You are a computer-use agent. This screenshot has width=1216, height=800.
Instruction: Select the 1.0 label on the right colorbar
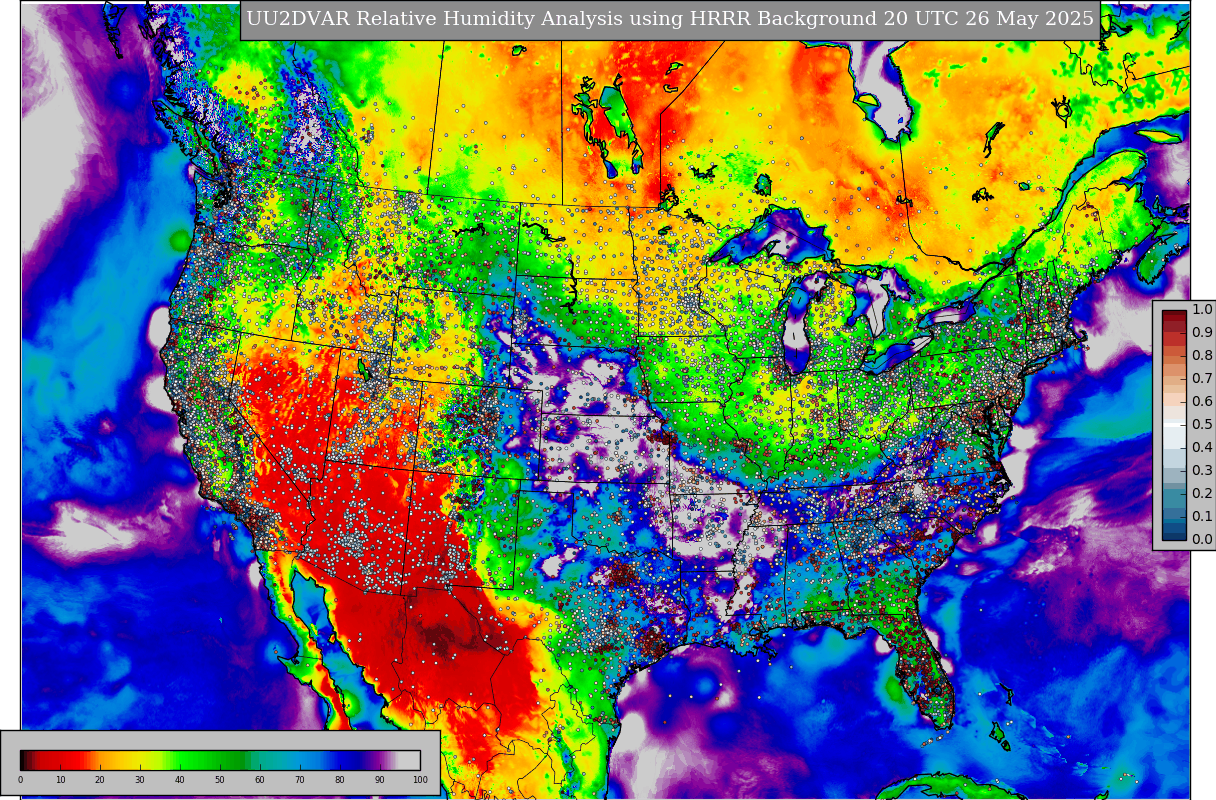pos(1202,309)
